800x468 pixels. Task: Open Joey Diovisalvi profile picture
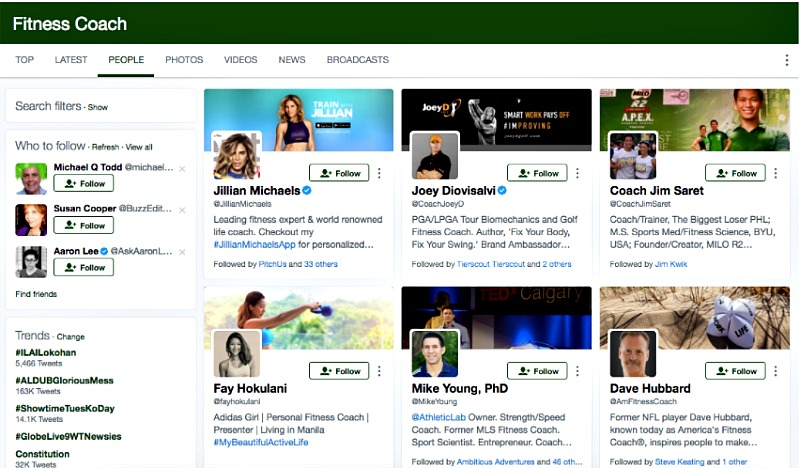coord(435,156)
